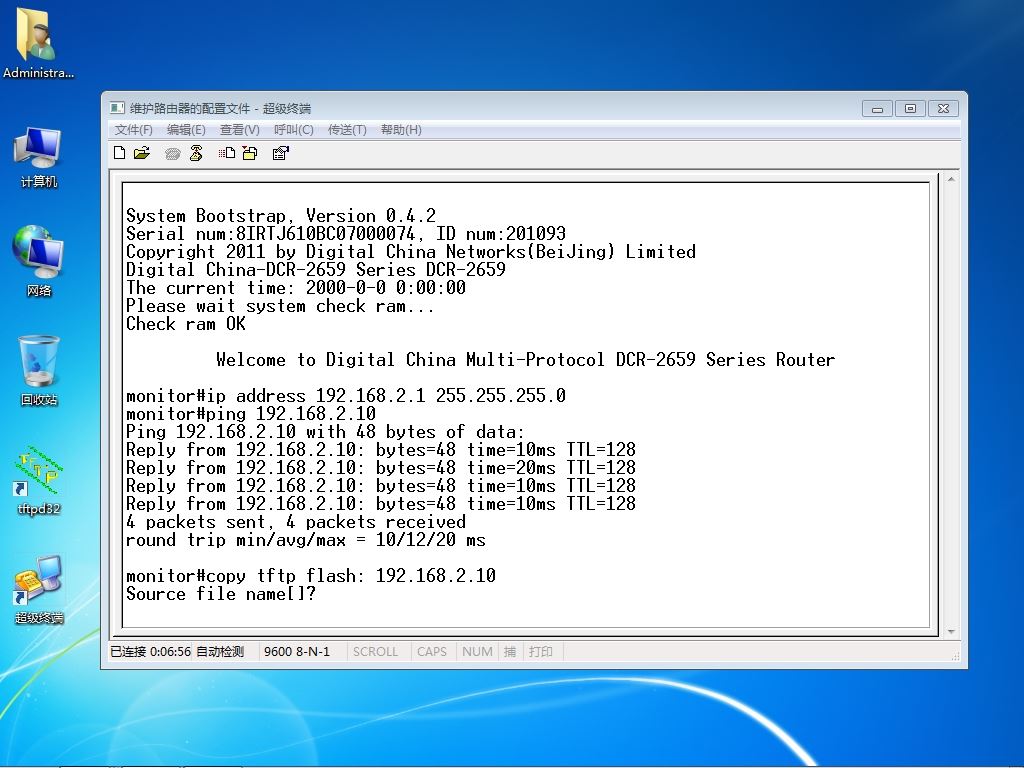Select the Administrator folder desktop icon
The image size is (1024, 768).
[38, 43]
